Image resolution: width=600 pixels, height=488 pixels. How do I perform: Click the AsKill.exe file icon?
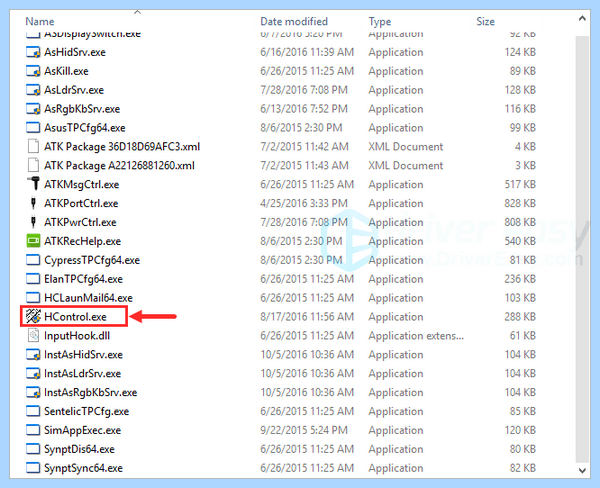tap(33, 71)
